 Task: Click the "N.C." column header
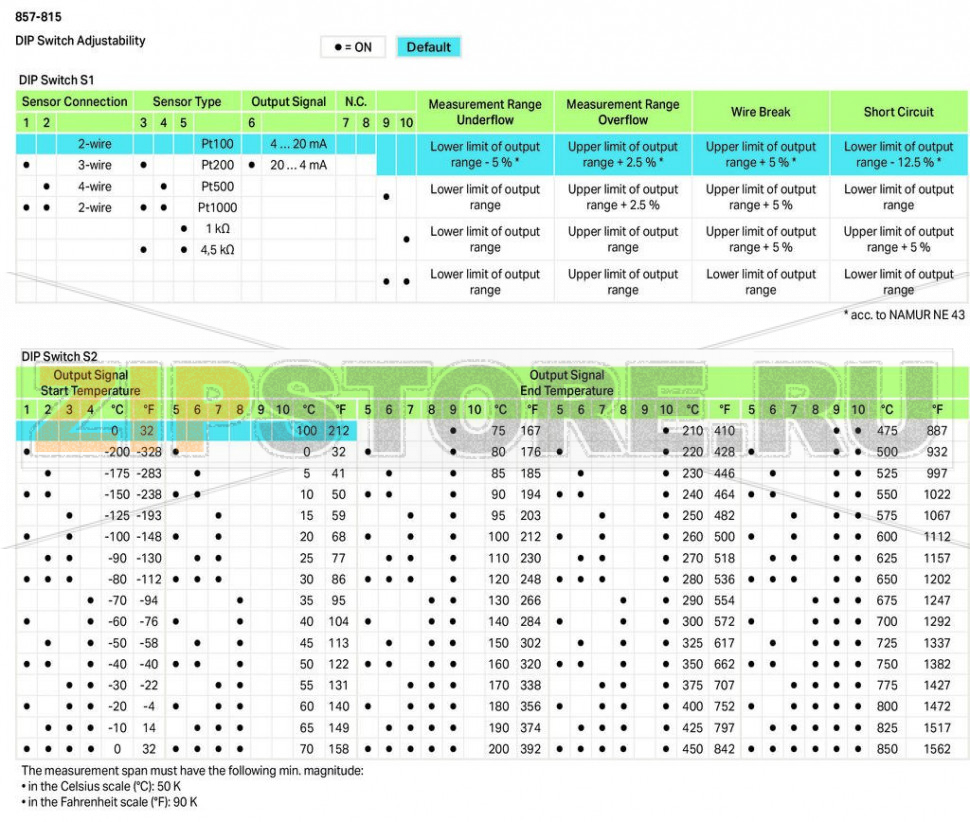(356, 101)
